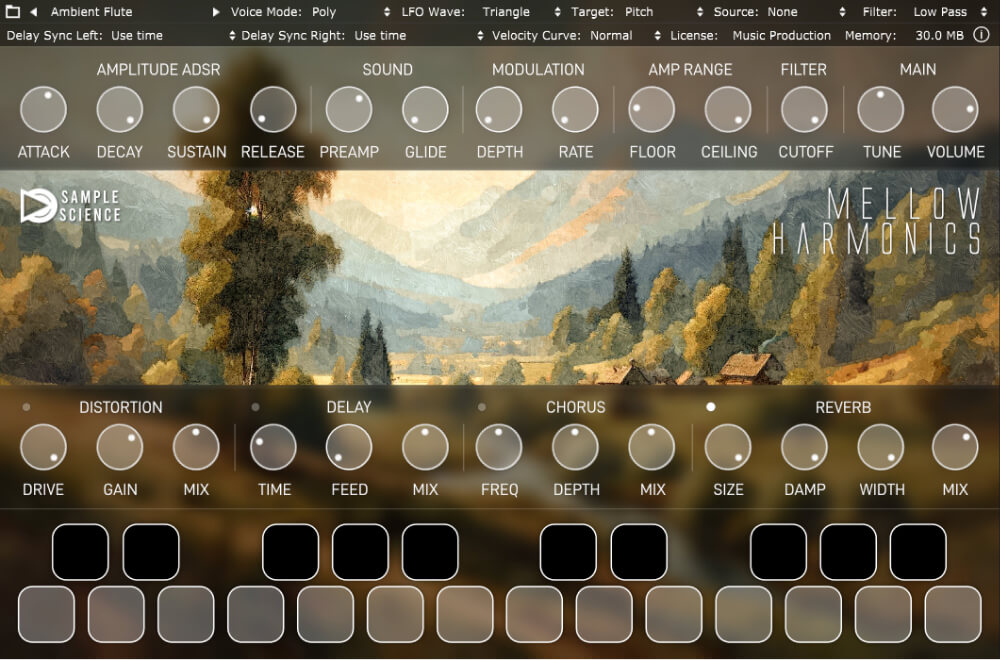Click the Distortion Gain knob

click(x=120, y=447)
